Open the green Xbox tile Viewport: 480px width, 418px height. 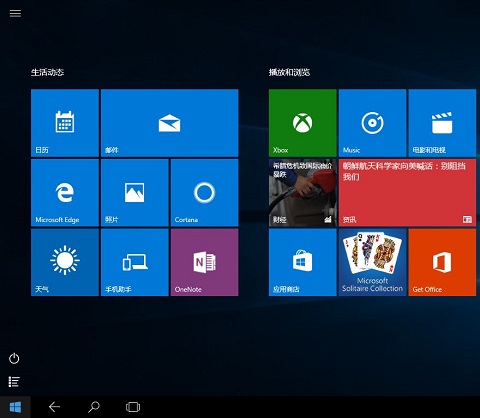tap(303, 123)
